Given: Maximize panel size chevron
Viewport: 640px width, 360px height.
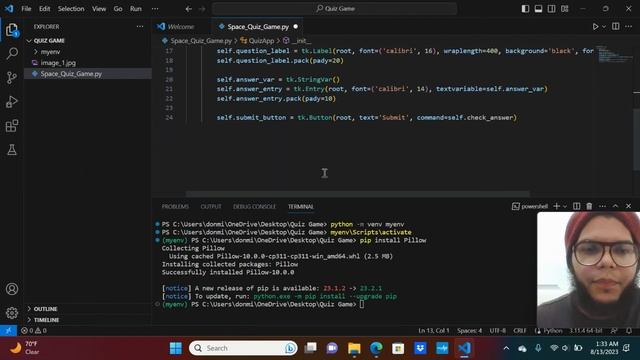Looking at the screenshot, I should point(615,206).
